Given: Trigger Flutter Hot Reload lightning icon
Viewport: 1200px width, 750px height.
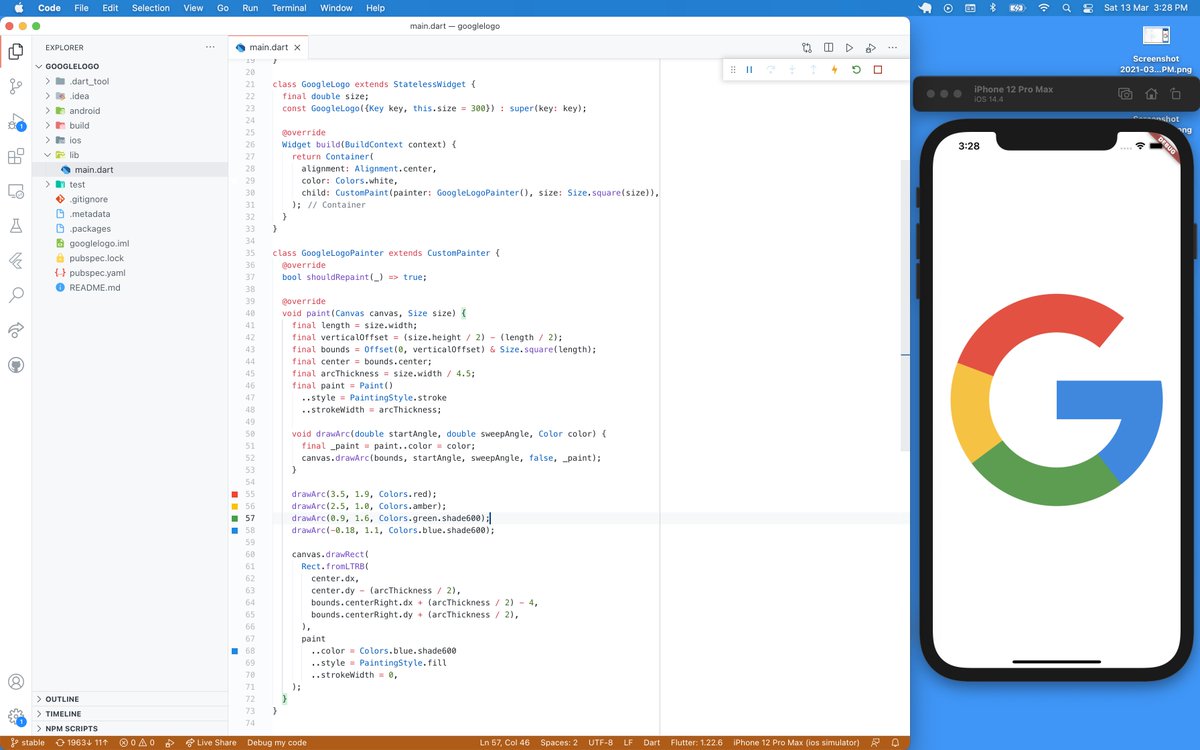Looking at the screenshot, I should point(835,70).
